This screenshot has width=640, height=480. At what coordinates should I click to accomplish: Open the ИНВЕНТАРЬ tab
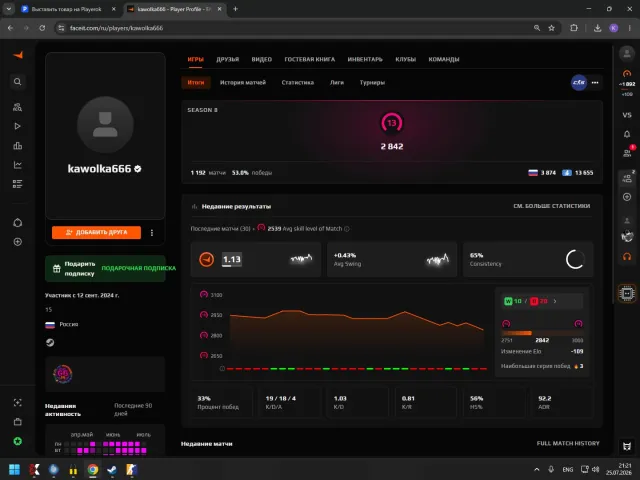pyautogui.click(x=365, y=60)
